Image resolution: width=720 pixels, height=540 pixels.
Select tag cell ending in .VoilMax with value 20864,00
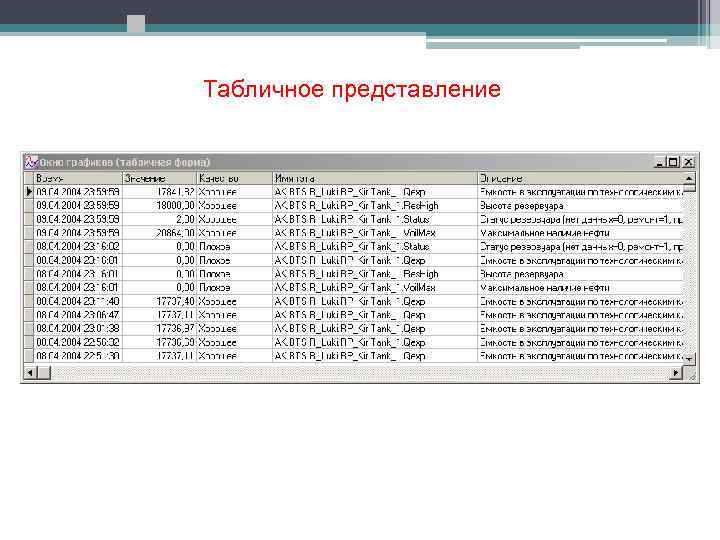tap(375, 233)
